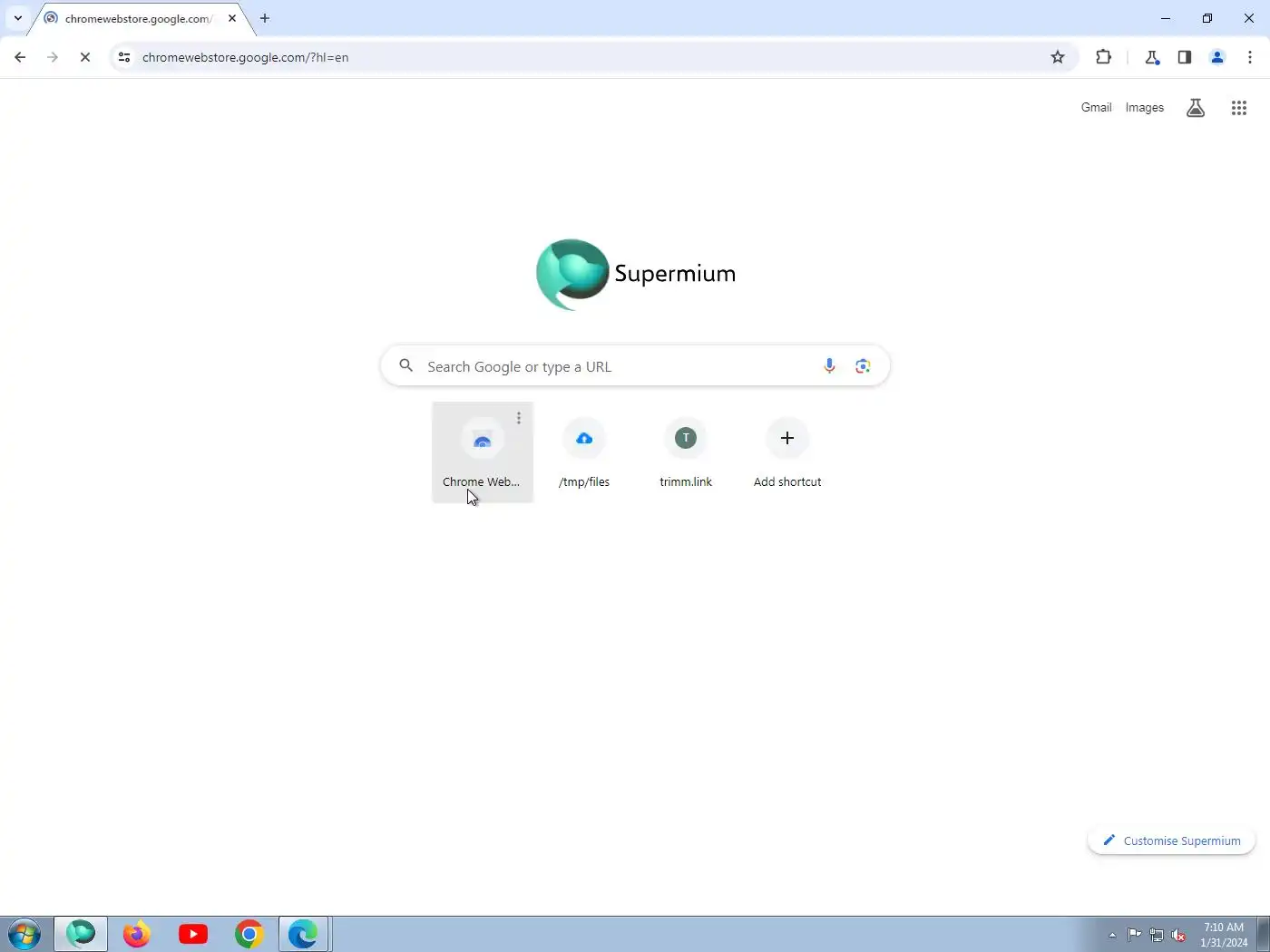Show hidden tray icons arrow
This screenshot has height=952, width=1270.
[1112, 935]
